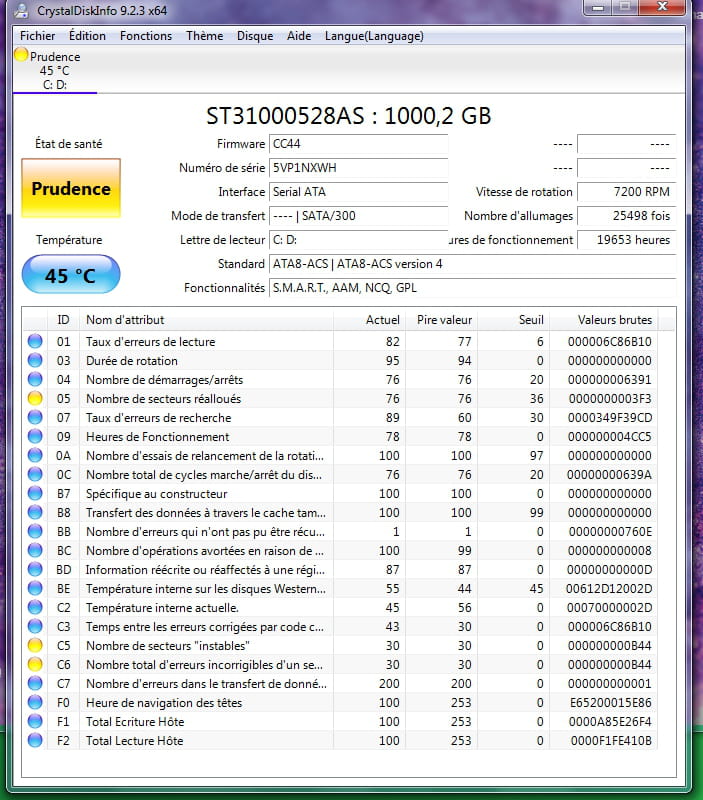This screenshot has width=703, height=800.
Task: Open the Disque menu
Action: tap(255, 36)
